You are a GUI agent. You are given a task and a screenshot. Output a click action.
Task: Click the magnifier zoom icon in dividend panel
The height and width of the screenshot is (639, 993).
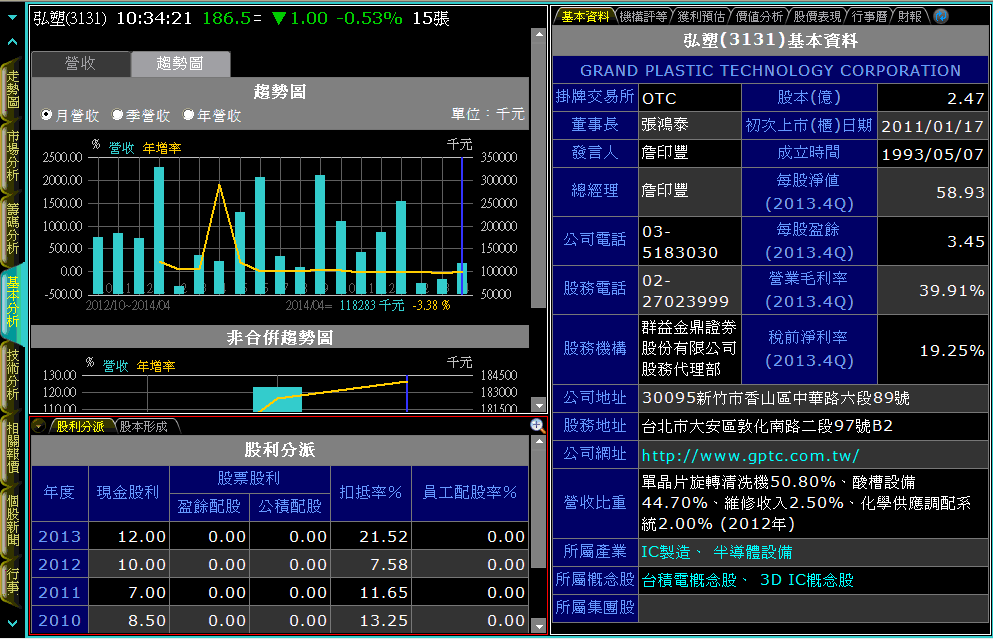click(x=537, y=426)
